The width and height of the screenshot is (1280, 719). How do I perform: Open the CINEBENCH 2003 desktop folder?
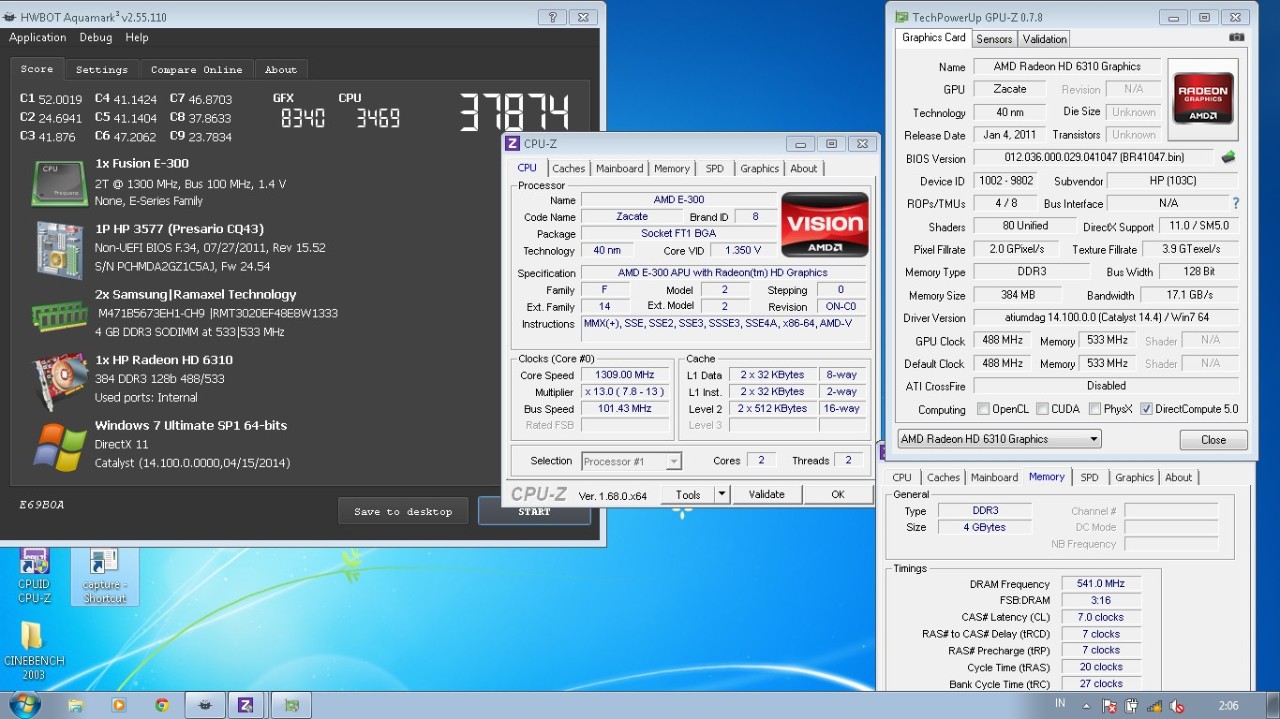(x=34, y=650)
